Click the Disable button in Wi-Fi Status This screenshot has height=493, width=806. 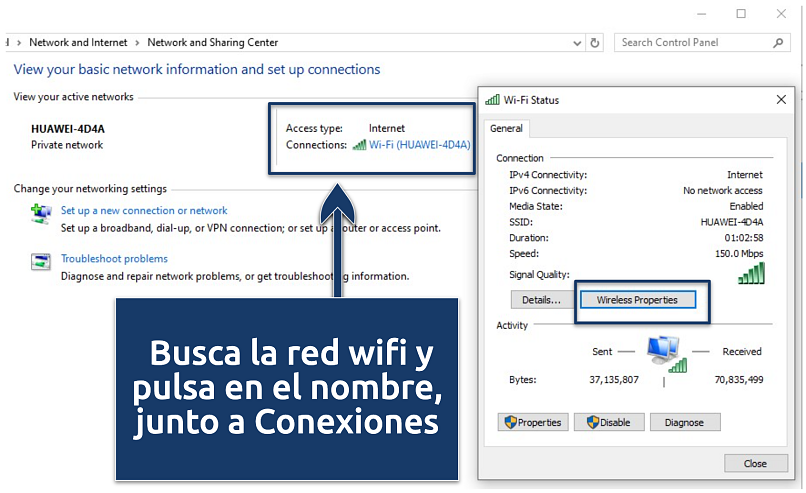click(609, 422)
